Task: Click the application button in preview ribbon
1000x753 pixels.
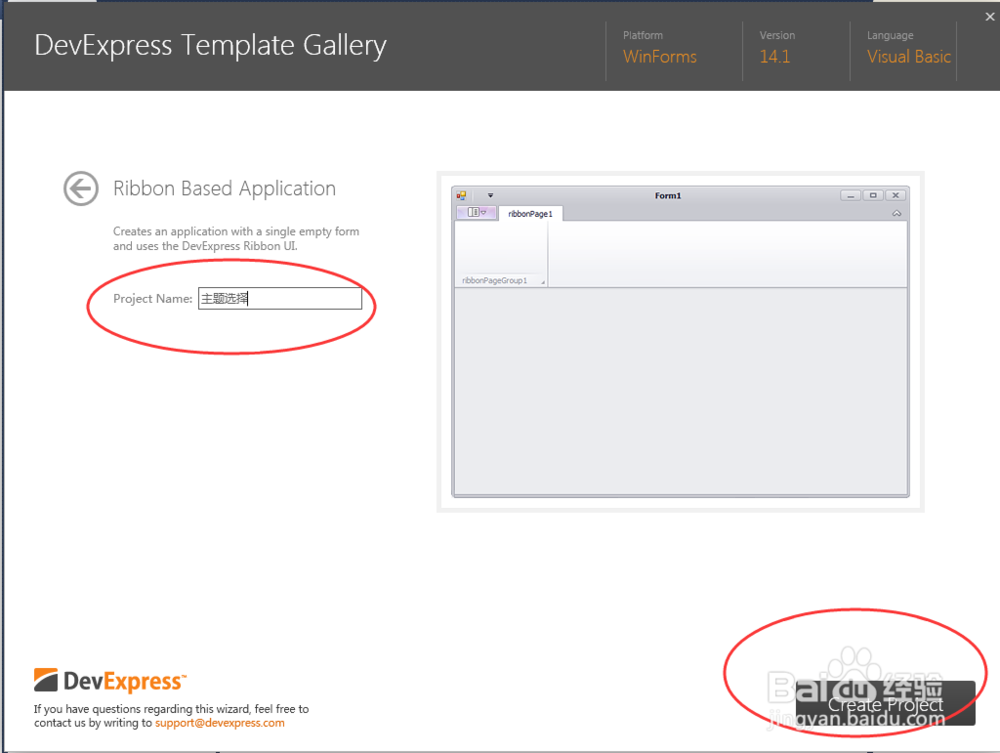Action: 476,212
